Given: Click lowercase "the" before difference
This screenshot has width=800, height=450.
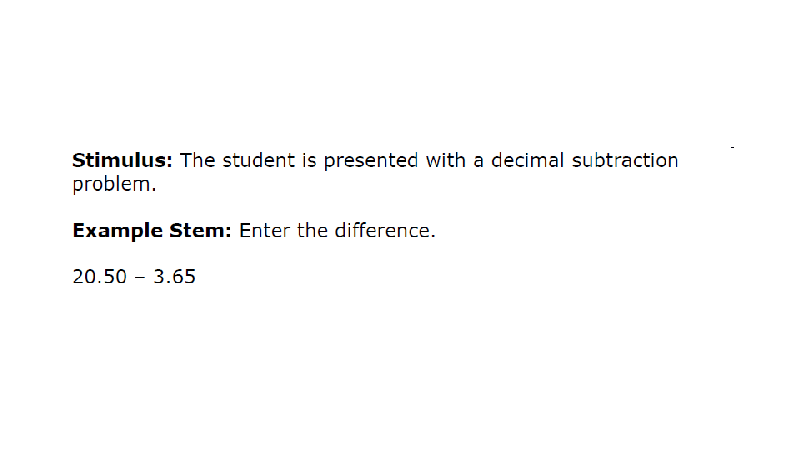Looking at the screenshot, I should click(x=312, y=230).
